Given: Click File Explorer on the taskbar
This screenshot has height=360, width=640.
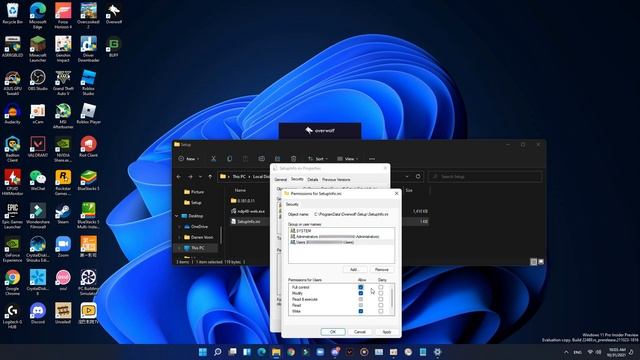Looking at the screenshot, I should point(276,352).
